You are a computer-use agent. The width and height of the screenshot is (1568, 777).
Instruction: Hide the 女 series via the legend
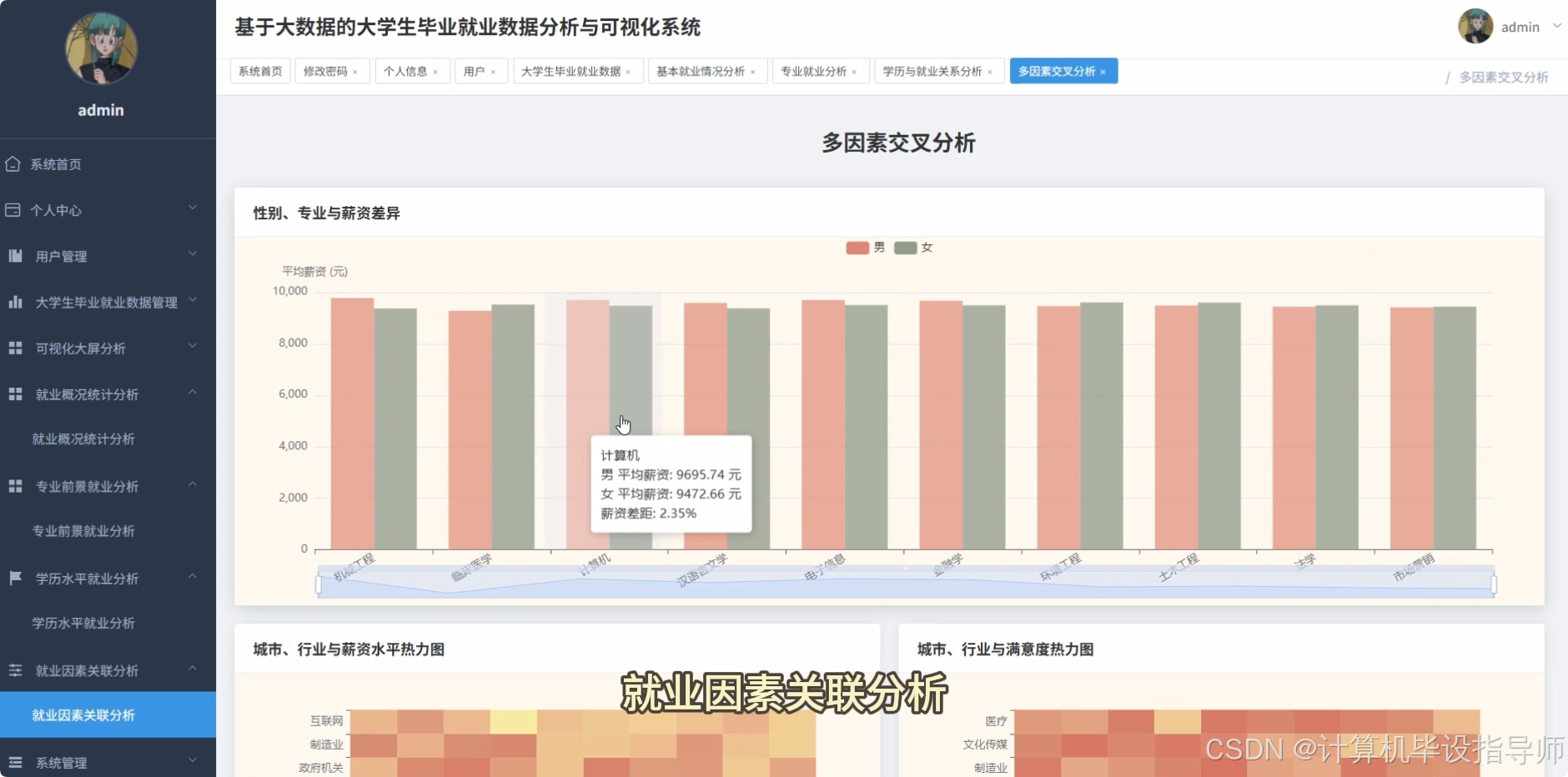tap(914, 248)
